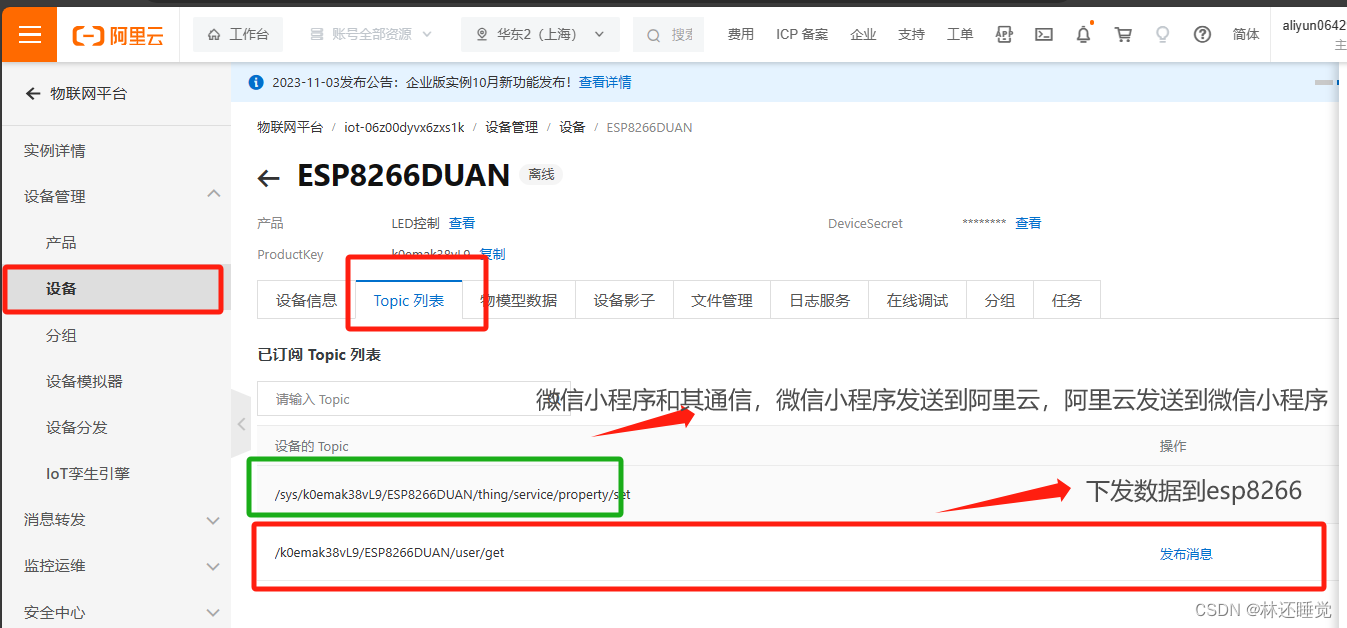Click the lightbulb tips icon

(x=1162, y=34)
